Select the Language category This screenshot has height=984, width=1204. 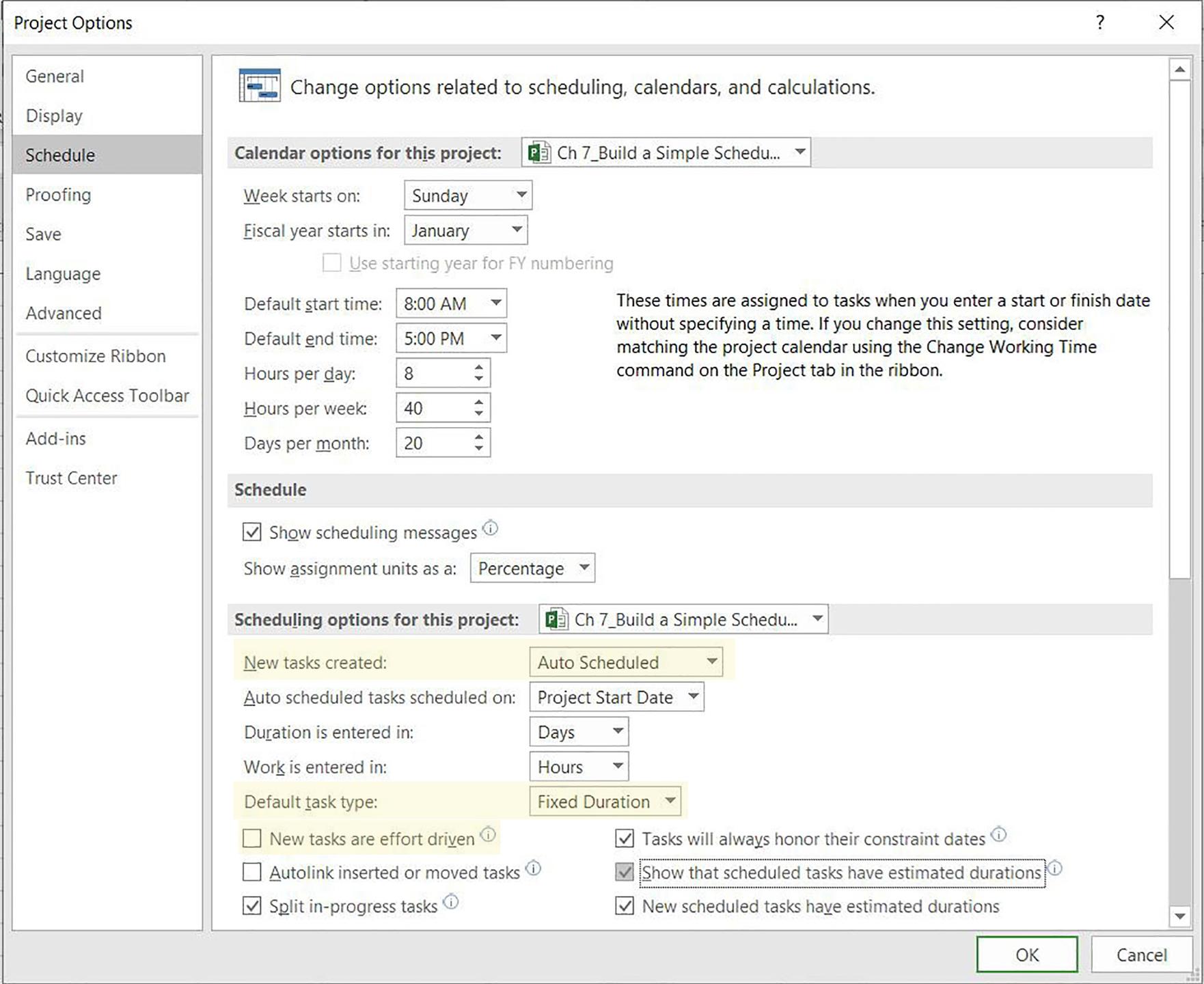[x=107, y=273]
